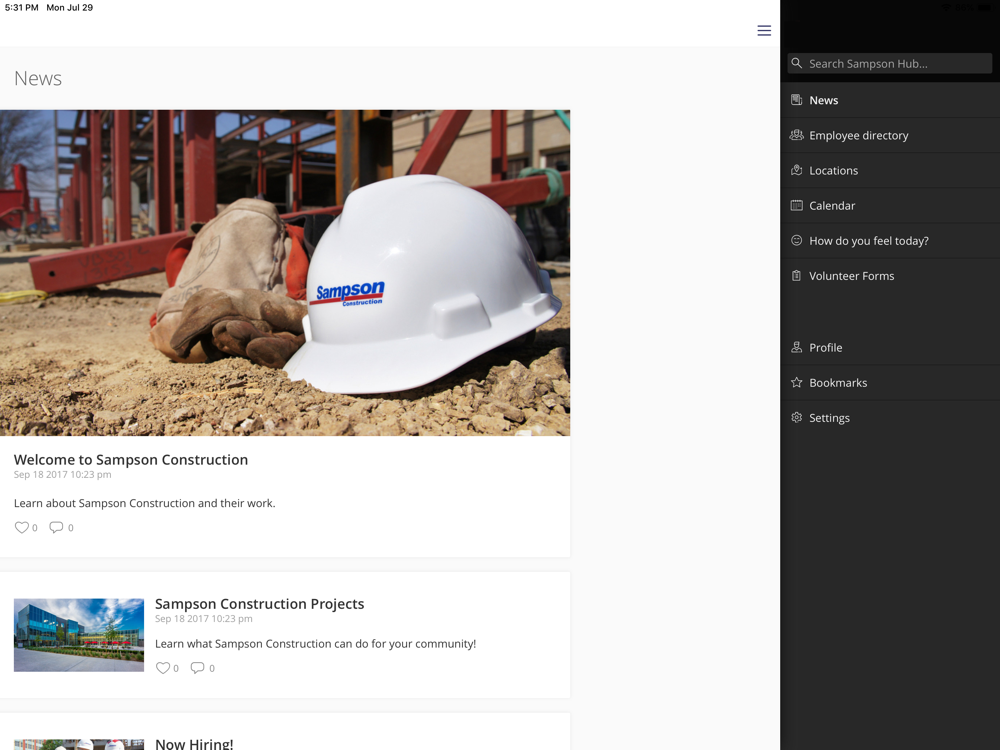Open the Welcome to Sampson Construction headline
The width and height of the screenshot is (1000, 750).
[x=131, y=459]
